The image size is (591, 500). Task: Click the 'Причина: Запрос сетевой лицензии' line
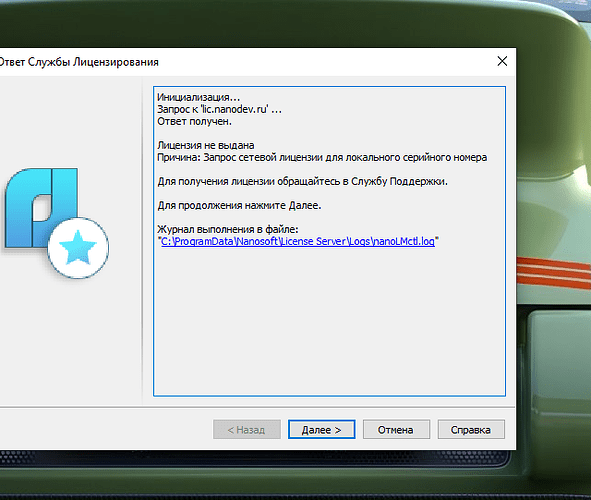pyautogui.click(x=322, y=157)
